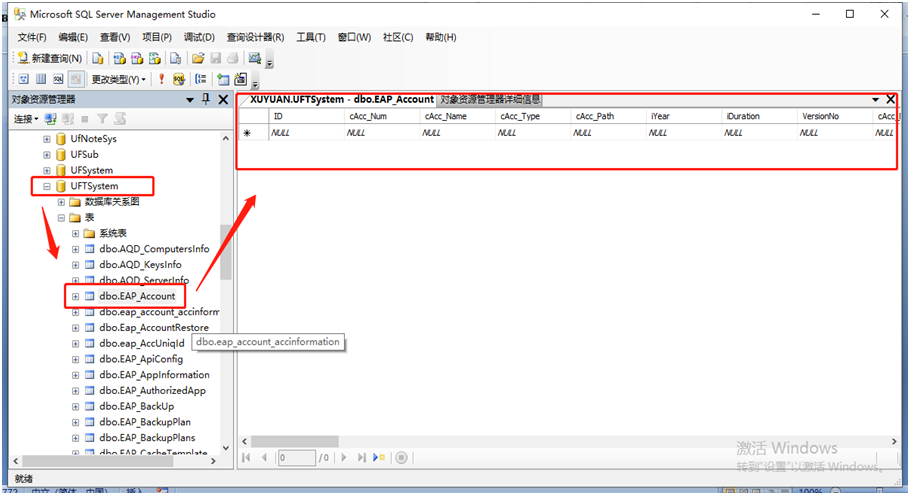
Task: Click the New Query toolbar button
Action: 49,58
